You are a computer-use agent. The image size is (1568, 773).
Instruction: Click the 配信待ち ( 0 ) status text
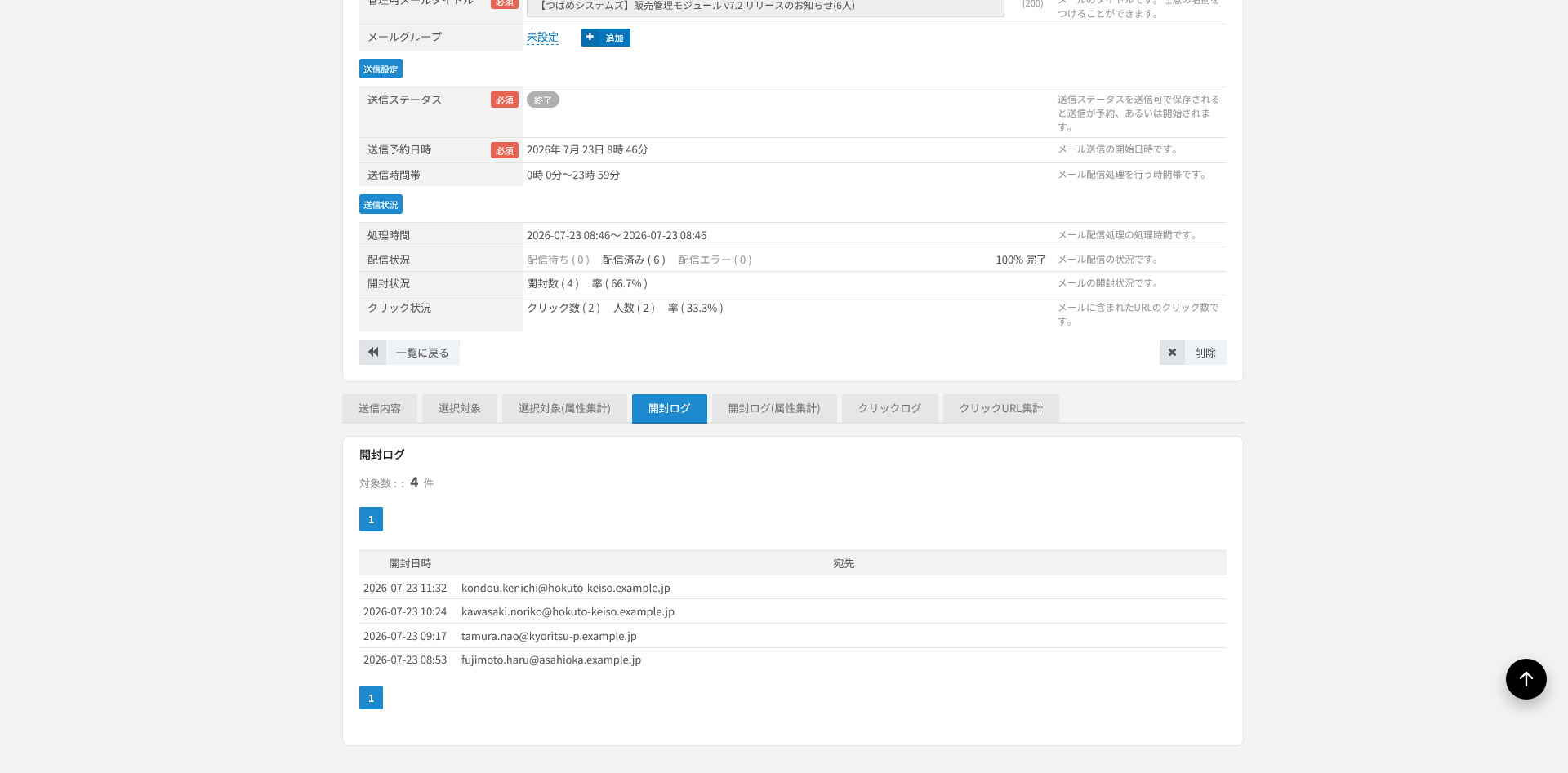click(x=558, y=260)
